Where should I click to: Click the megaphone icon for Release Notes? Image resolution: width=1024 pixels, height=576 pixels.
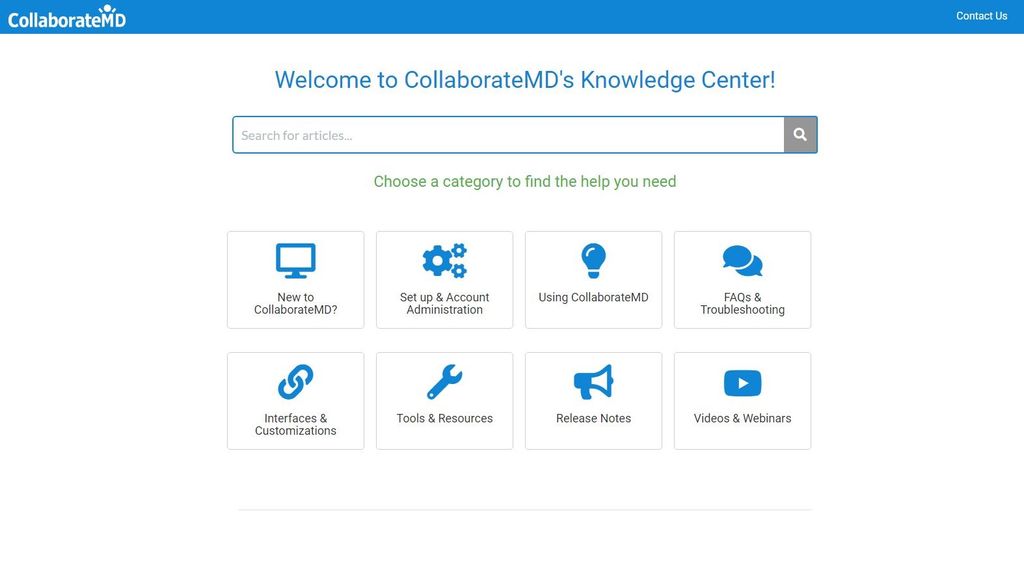coord(593,382)
